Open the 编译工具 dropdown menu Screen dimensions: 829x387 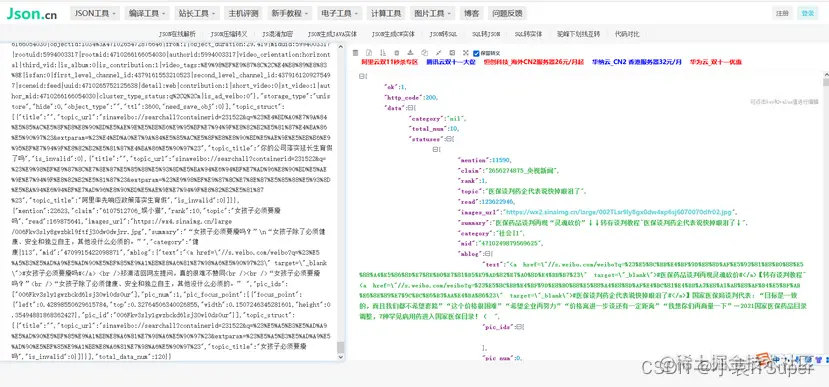tap(148, 13)
